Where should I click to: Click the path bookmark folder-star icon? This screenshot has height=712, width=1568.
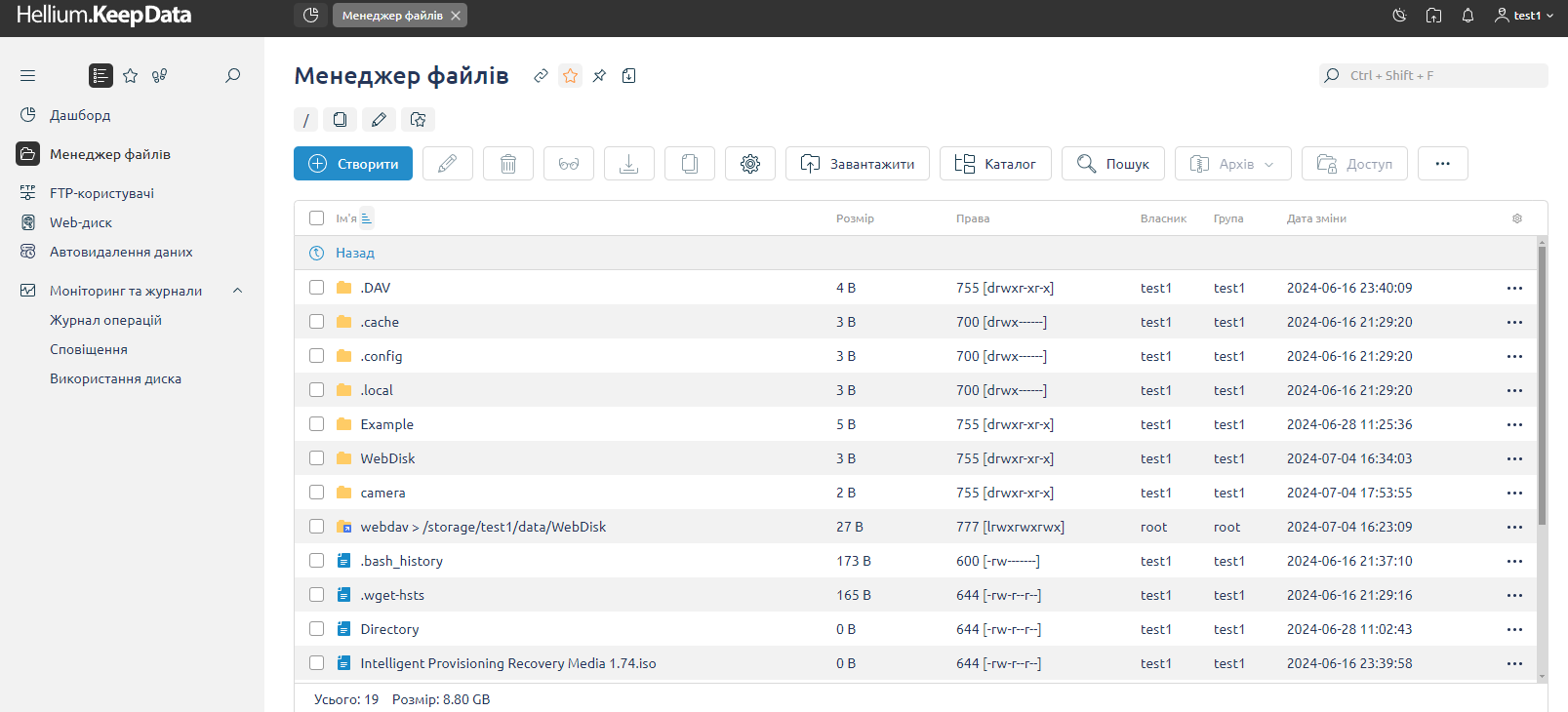click(x=418, y=119)
